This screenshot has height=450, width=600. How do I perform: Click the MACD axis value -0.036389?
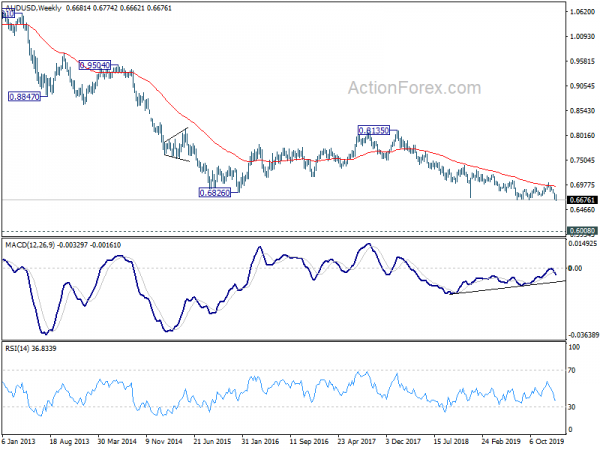click(584, 335)
